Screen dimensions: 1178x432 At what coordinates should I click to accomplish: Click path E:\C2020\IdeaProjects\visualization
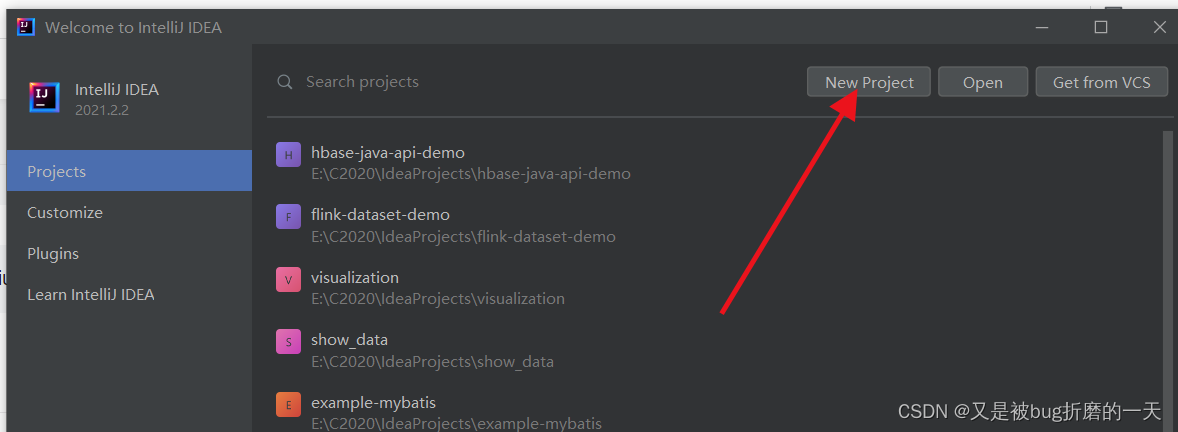click(x=438, y=299)
